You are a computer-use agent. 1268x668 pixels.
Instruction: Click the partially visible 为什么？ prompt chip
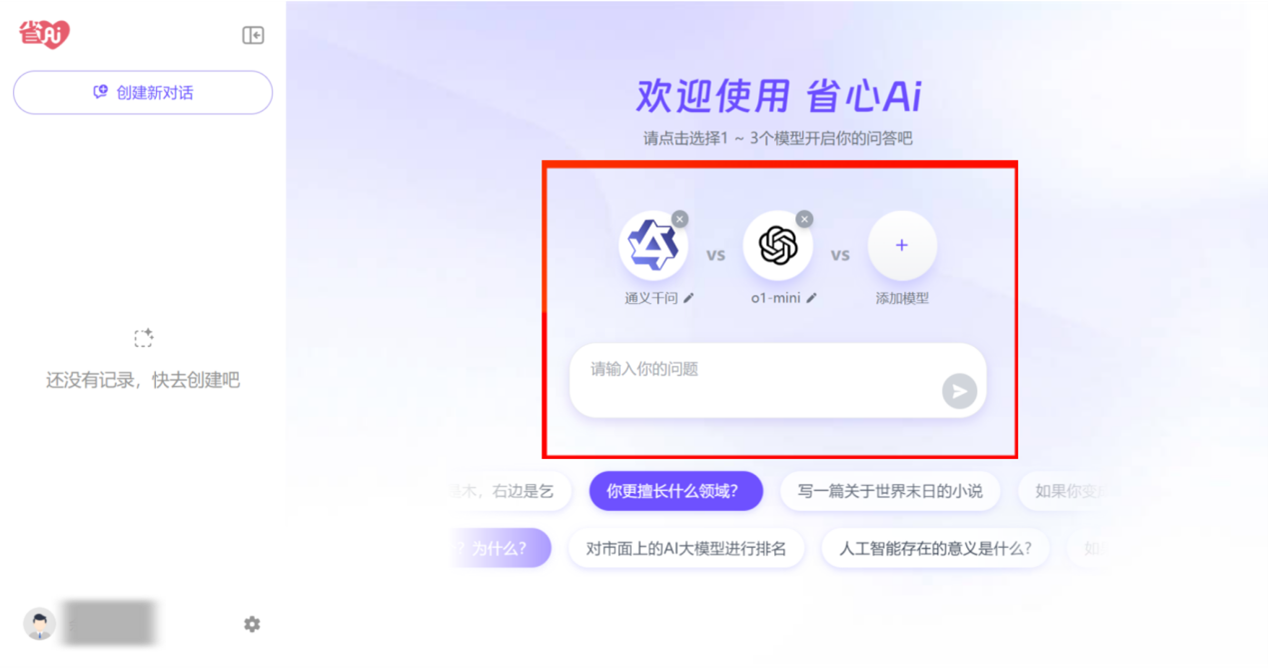point(502,548)
